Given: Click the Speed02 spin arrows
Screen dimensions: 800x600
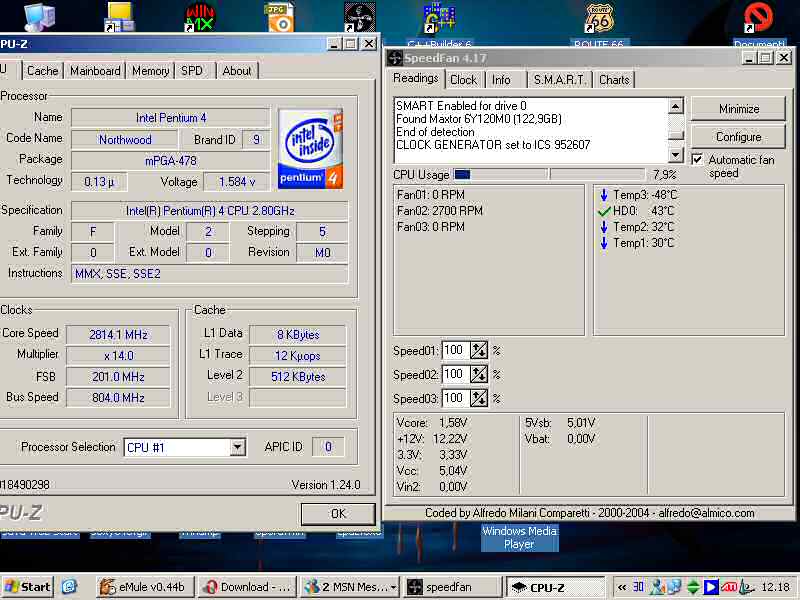Looking at the screenshot, I should [479, 374].
